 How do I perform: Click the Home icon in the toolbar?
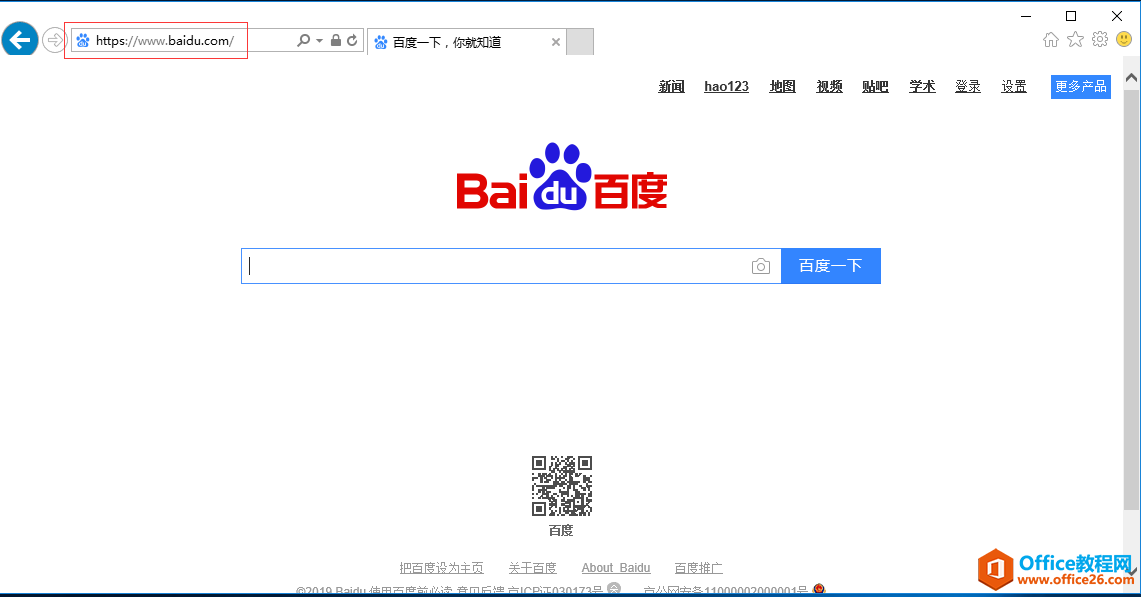pyautogui.click(x=1051, y=39)
